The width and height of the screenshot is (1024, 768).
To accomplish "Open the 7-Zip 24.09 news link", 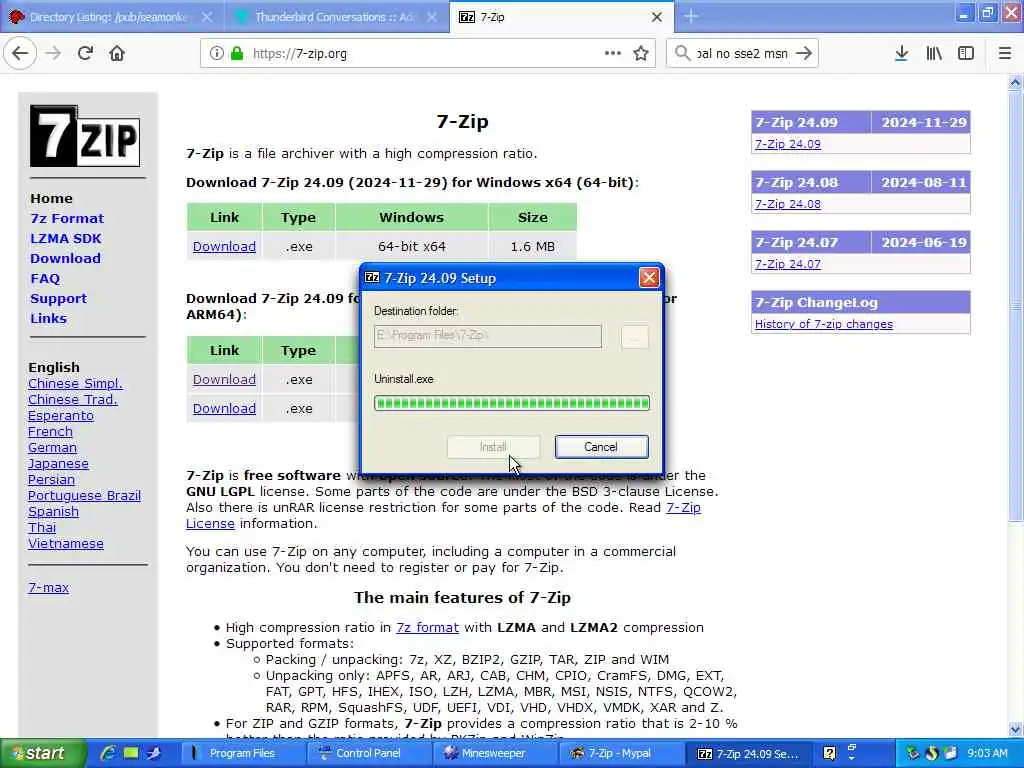I will pyautogui.click(x=788, y=144).
